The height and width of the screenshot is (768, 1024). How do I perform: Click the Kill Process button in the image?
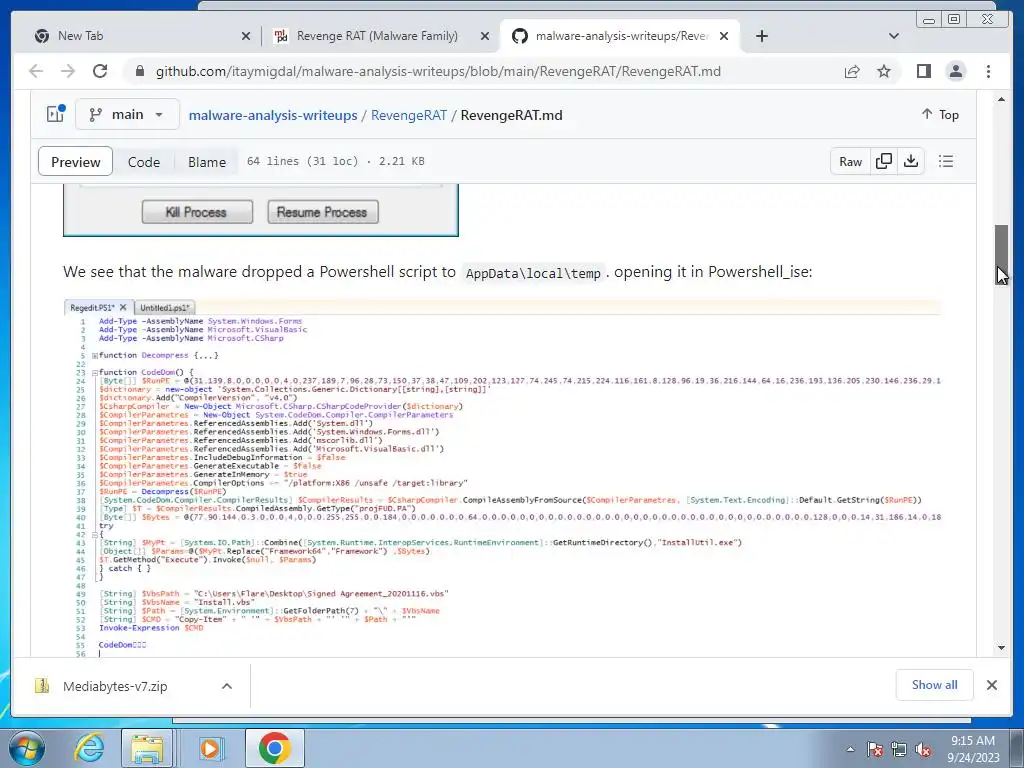tap(197, 212)
